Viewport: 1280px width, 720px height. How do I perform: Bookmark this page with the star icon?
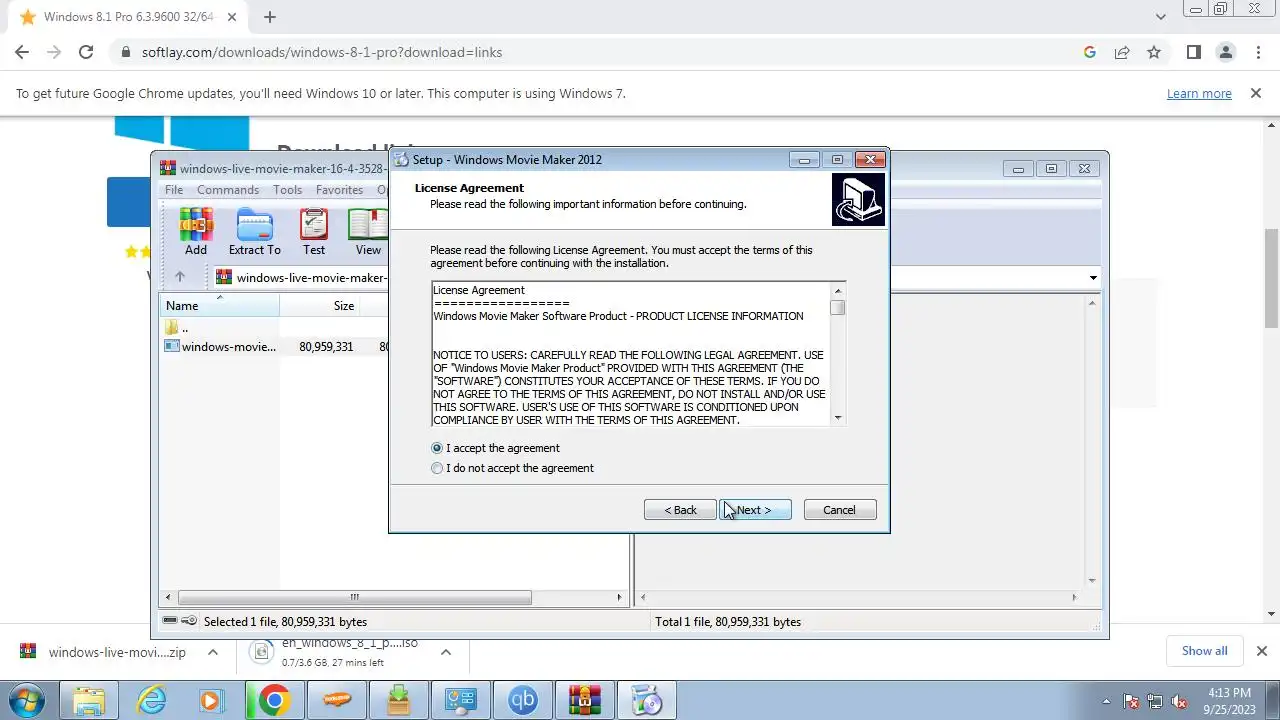pos(1154,52)
